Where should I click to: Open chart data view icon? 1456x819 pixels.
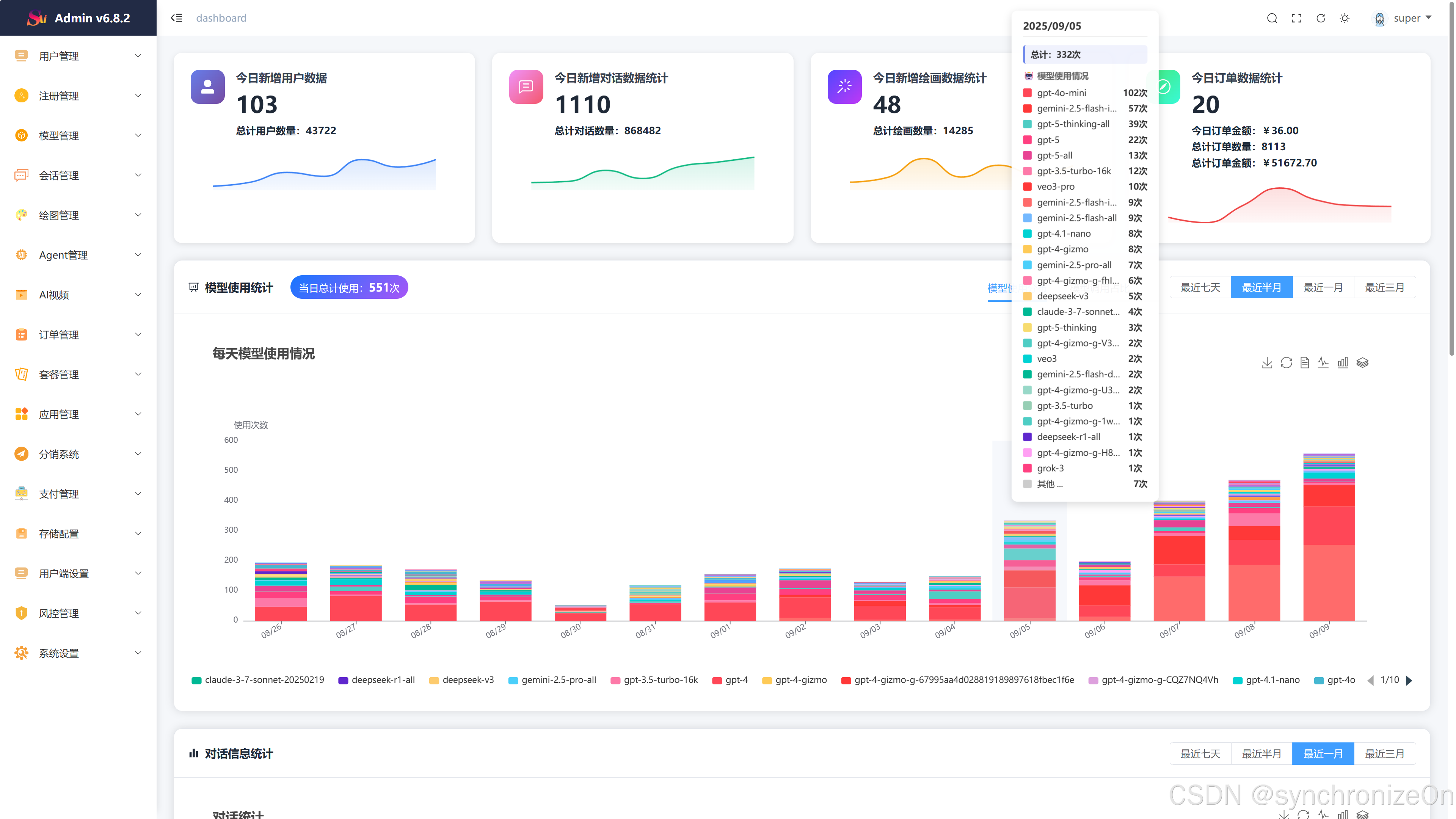(1304, 362)
